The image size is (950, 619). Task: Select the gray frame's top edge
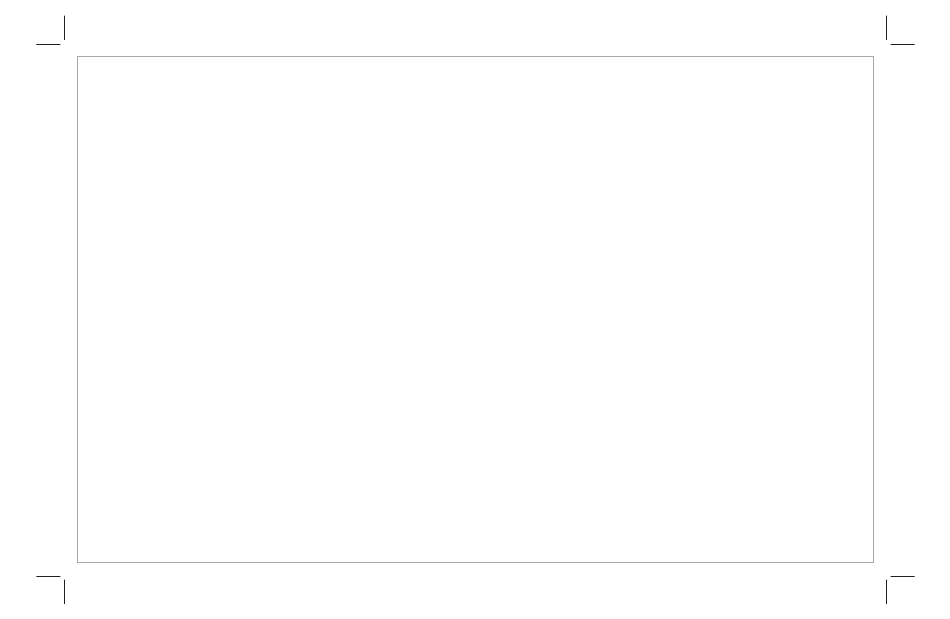pyautogui.click(x=475, y=56)
